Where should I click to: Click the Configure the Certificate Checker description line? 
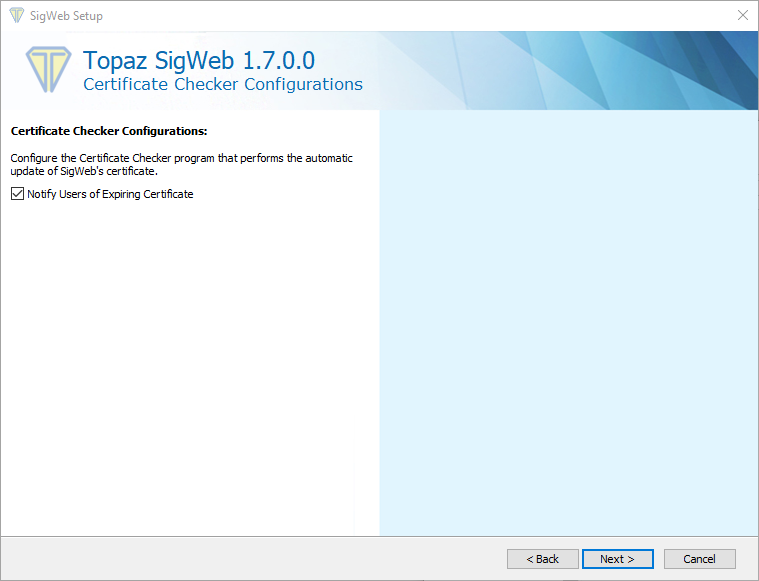(x=181, y=158)
